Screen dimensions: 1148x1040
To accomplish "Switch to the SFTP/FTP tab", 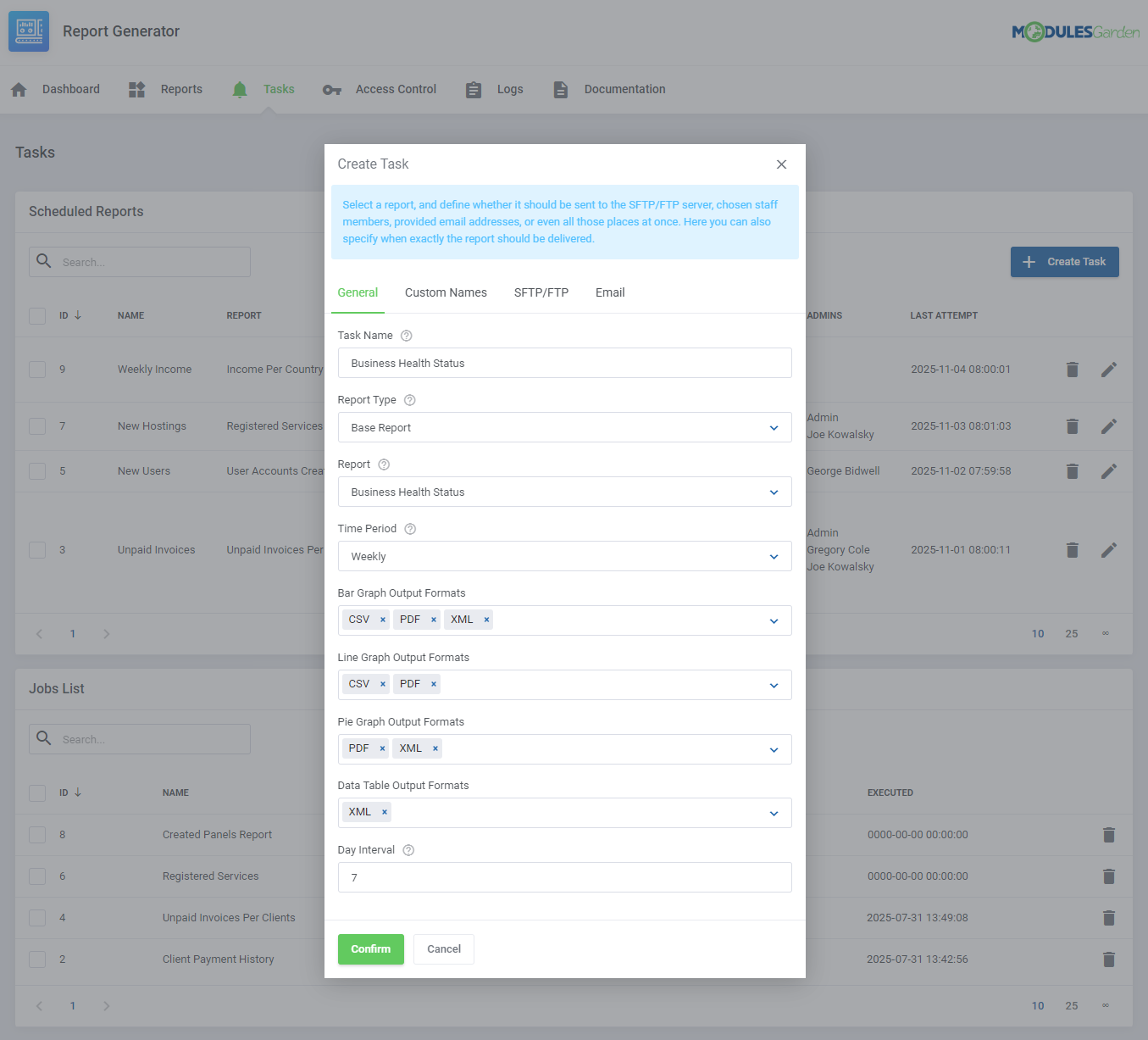I will pyautogui.click(x=541, y=292).
